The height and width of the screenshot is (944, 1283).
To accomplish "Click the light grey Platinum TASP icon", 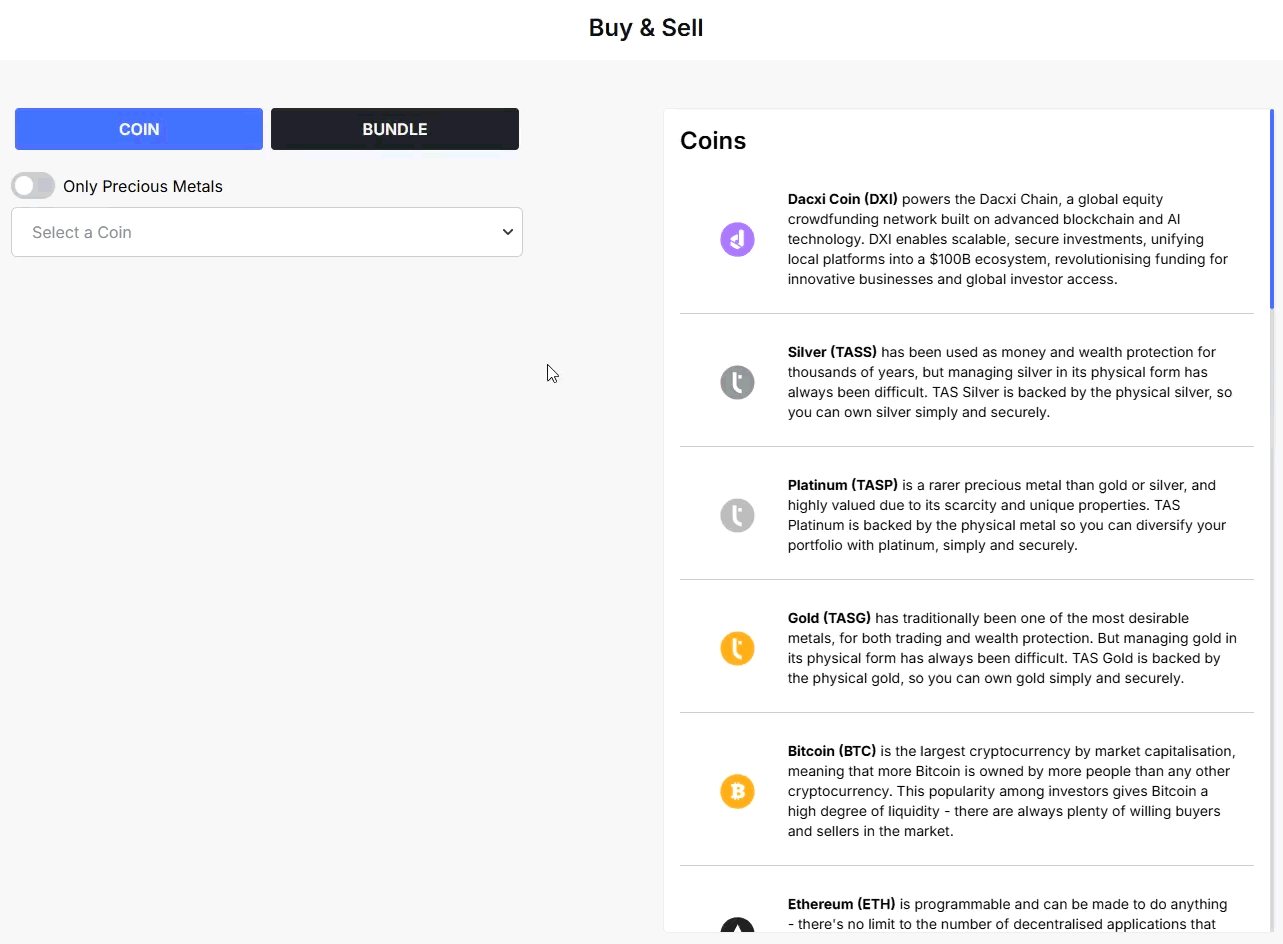I will pos(737,515).
